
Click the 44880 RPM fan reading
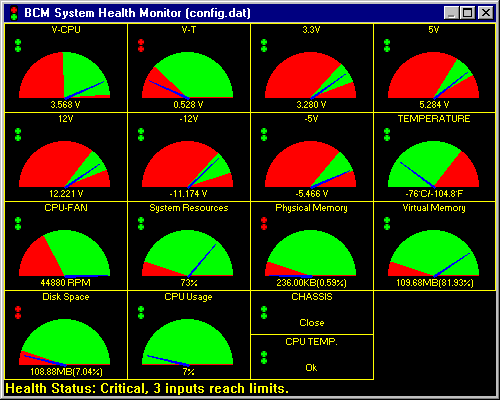(65, 283)
